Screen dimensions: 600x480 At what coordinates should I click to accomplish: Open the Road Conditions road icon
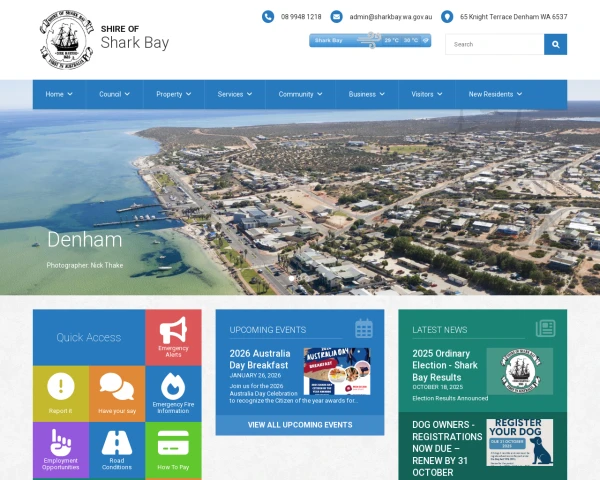[116, 441]
